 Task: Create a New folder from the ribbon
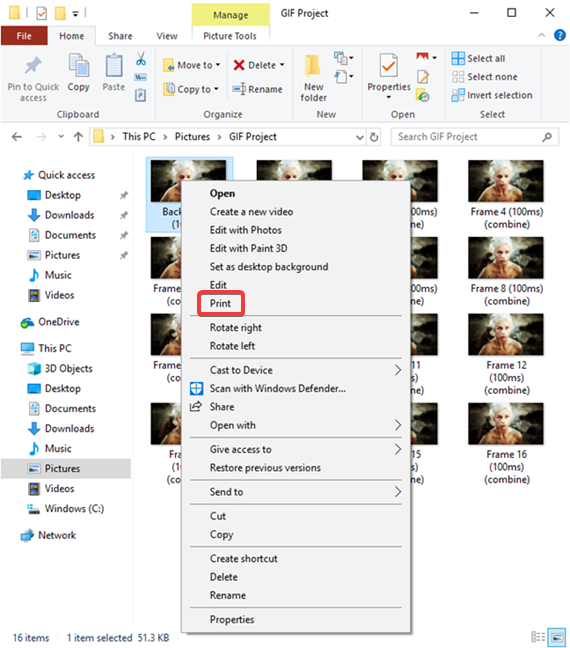(x=313, y=79)
